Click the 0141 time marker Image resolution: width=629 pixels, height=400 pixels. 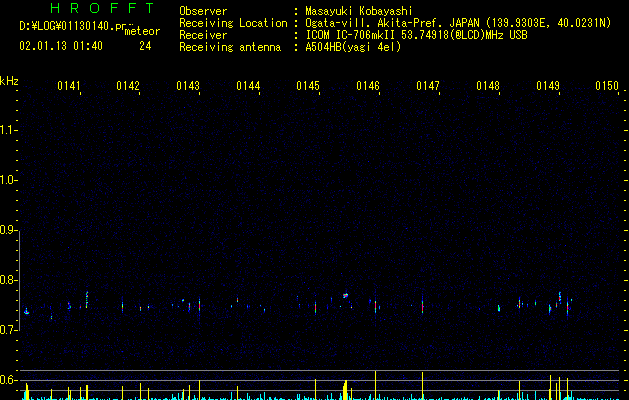[x=69, y=86]
